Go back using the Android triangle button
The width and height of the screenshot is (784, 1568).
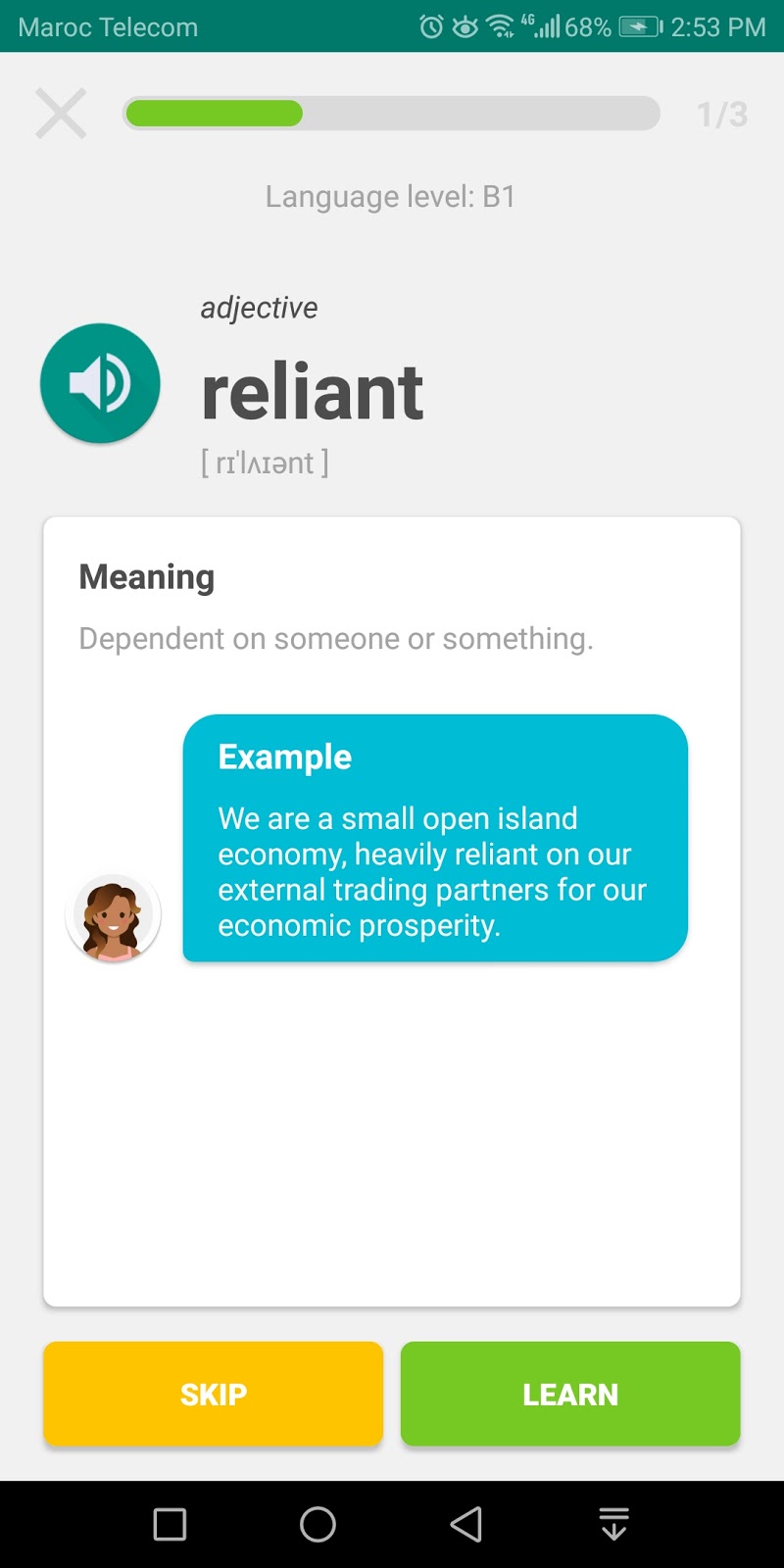coord(465,1524)
